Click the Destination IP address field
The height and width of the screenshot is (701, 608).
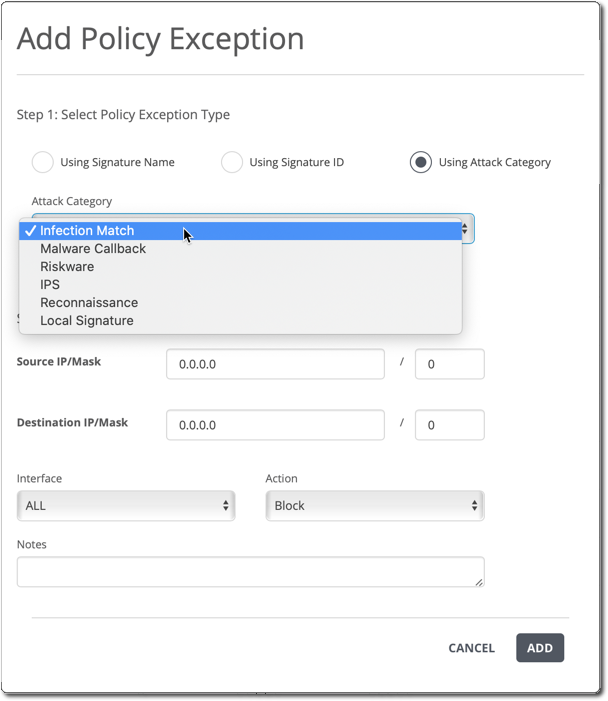(x=275, y=425)
